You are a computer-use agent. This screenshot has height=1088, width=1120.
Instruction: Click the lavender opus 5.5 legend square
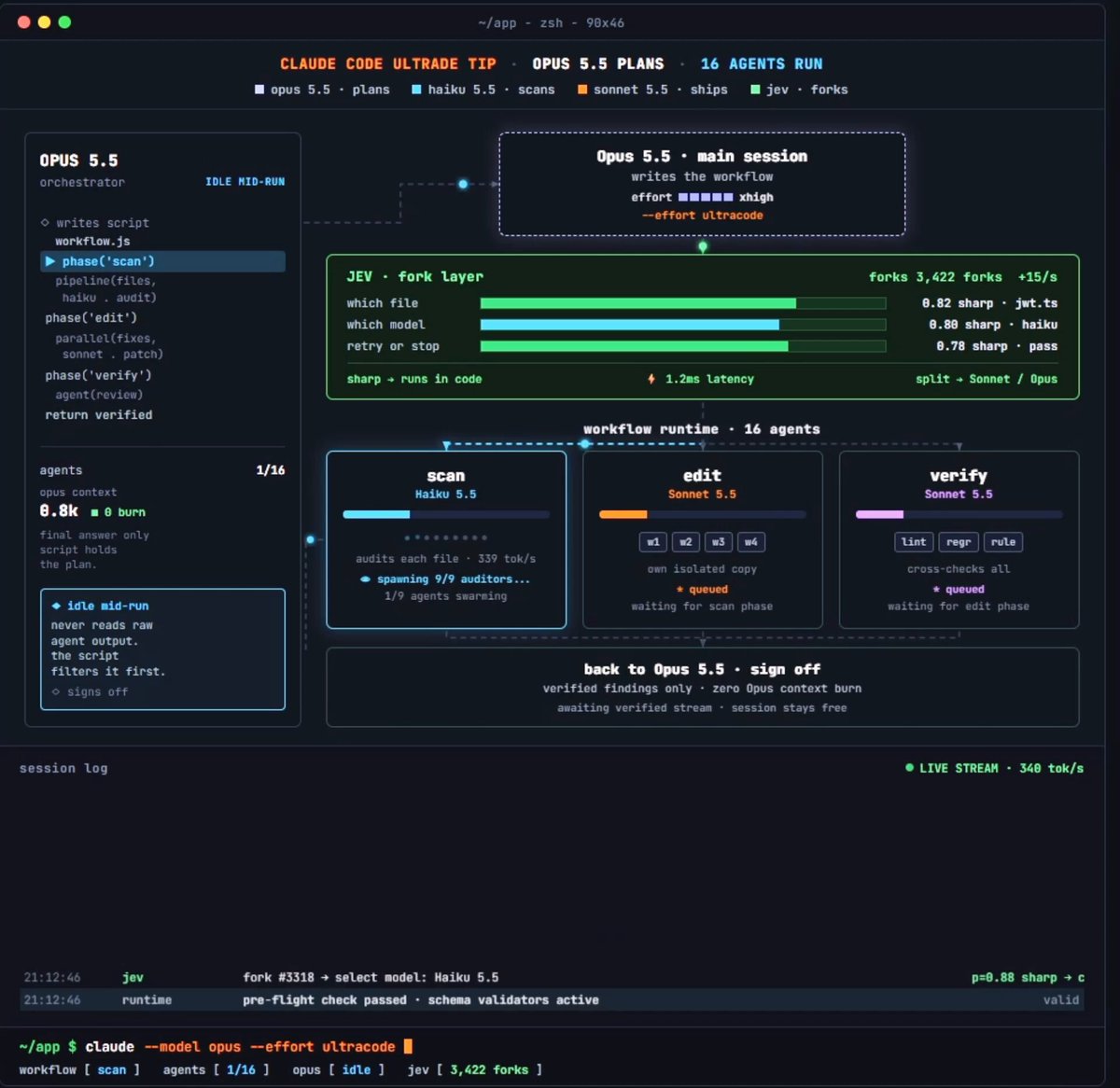[259, 90]
